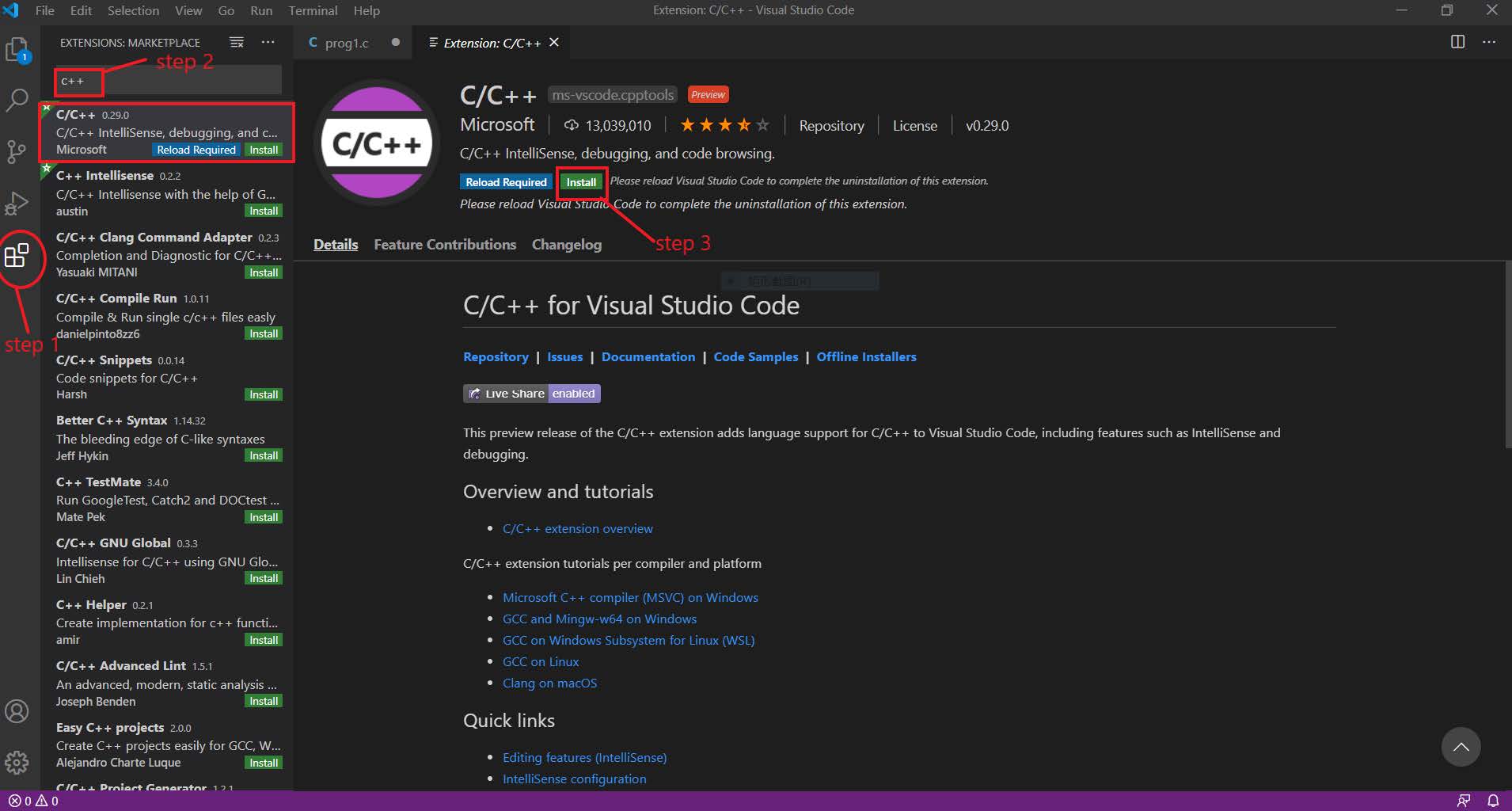The image size is (1512, 811).
Task: Open the Extensions views More Actions menu
Action: 268,42
